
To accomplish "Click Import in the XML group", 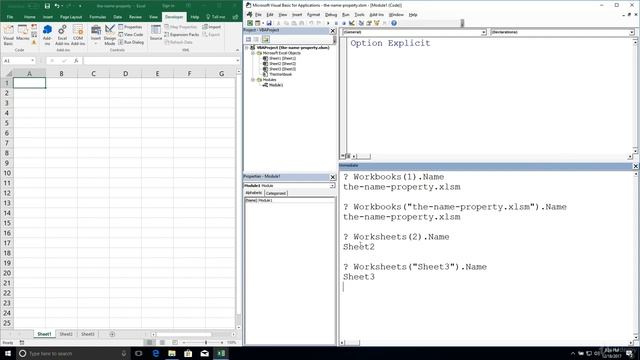I will pos(212,27).
